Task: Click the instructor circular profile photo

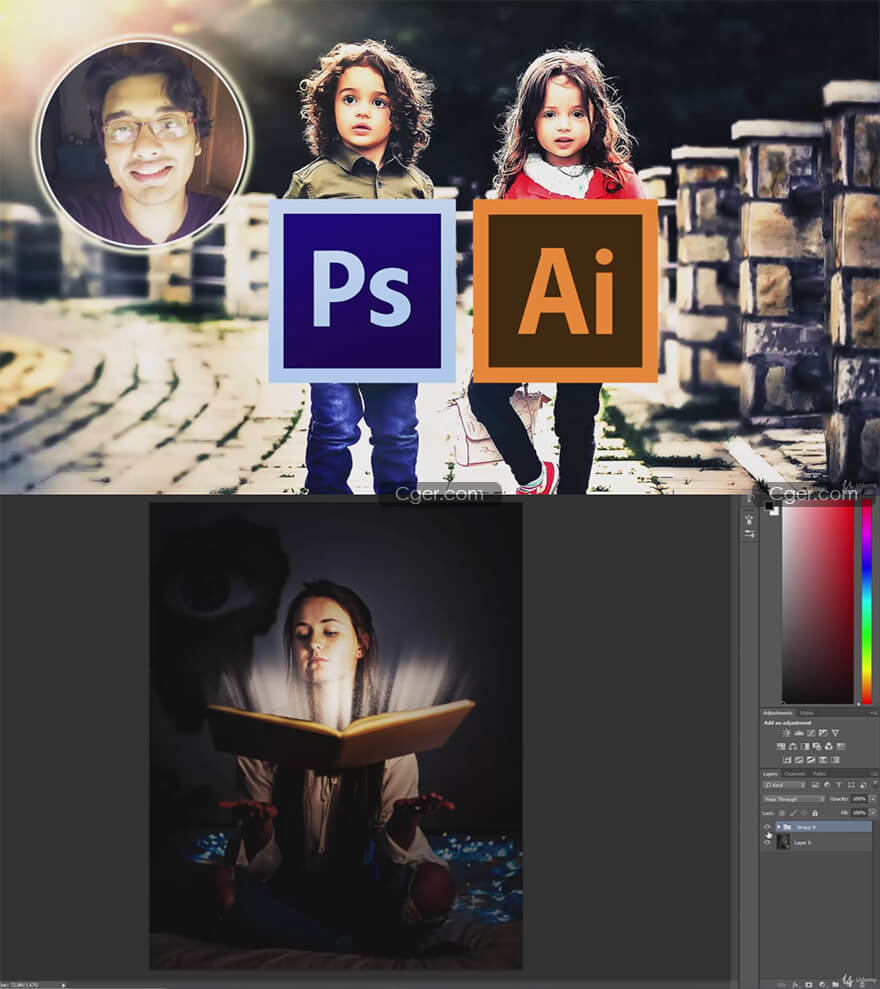Action: [143, 142]
